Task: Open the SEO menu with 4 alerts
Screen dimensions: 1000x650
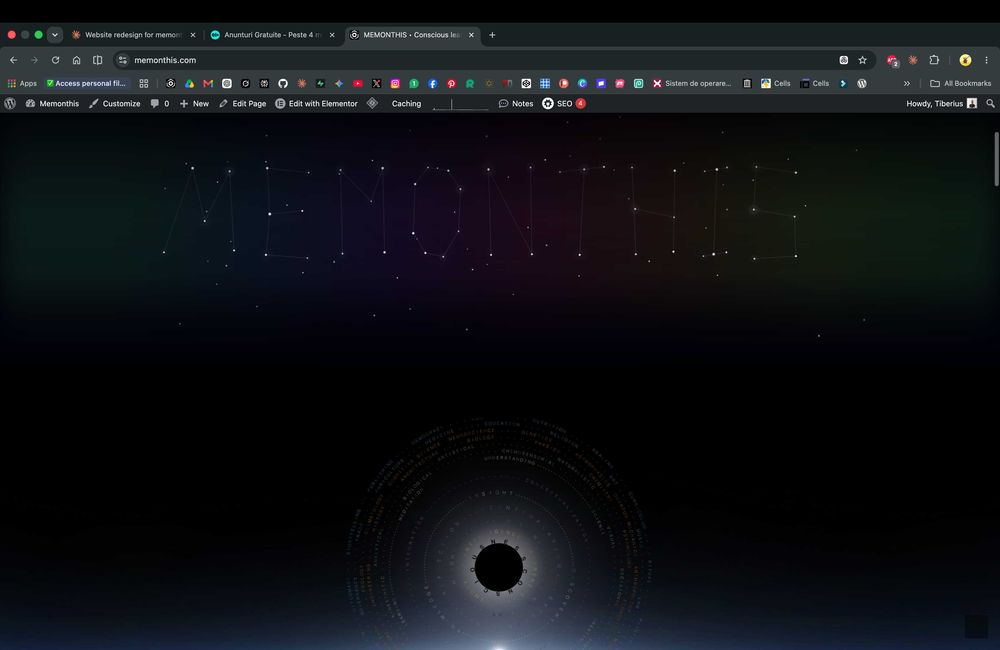Action: [564, 103]
